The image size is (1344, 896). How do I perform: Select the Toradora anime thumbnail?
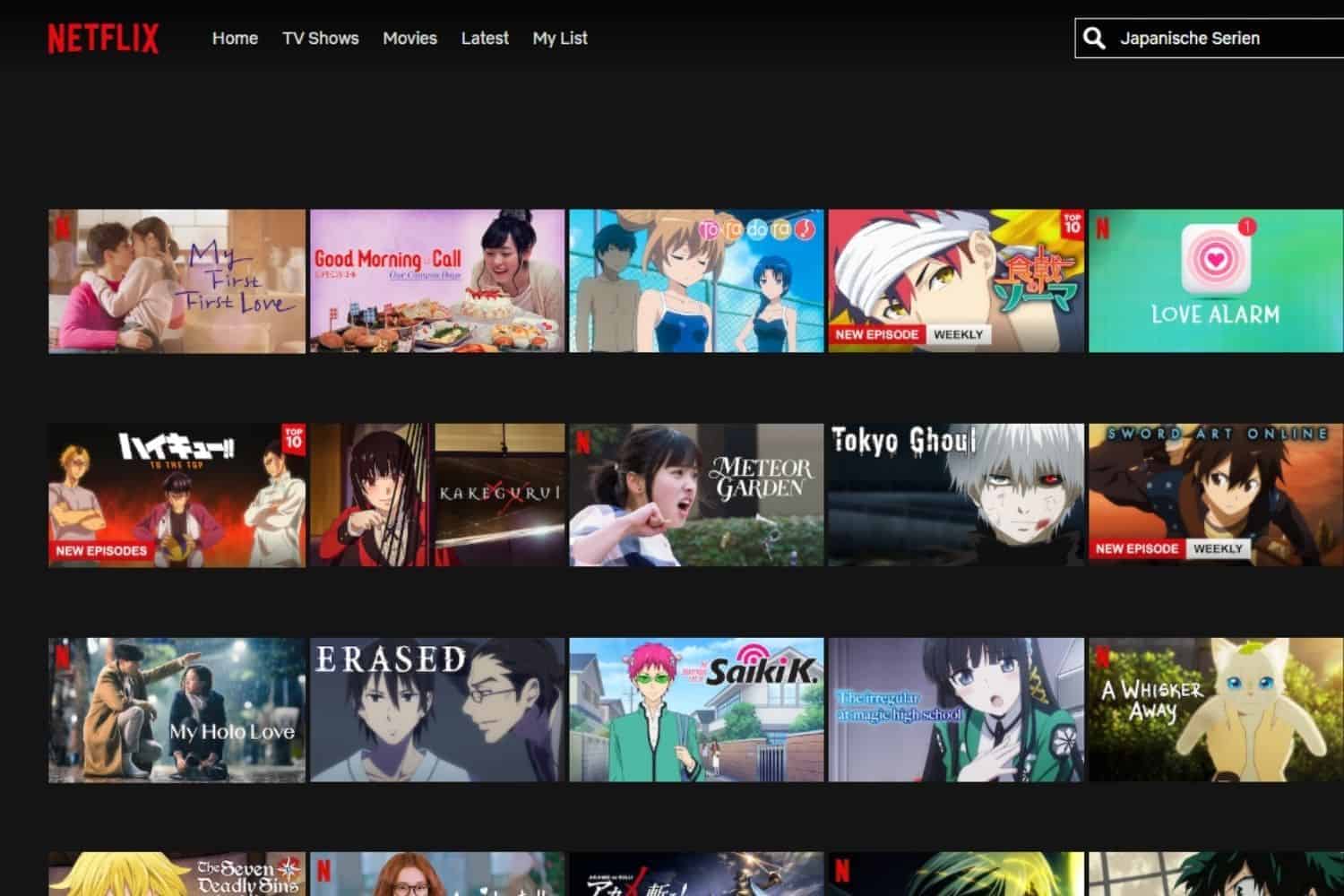pos(696,281)
